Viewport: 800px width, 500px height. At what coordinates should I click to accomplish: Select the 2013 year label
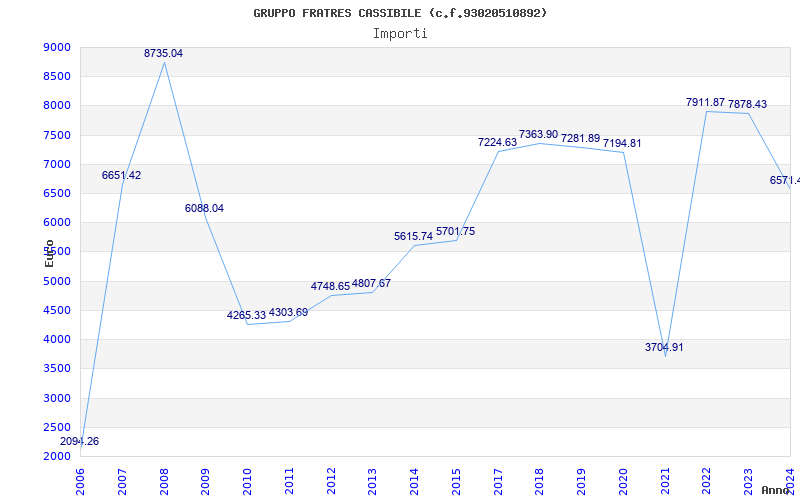pyautogui.click(x=372, y=481)
